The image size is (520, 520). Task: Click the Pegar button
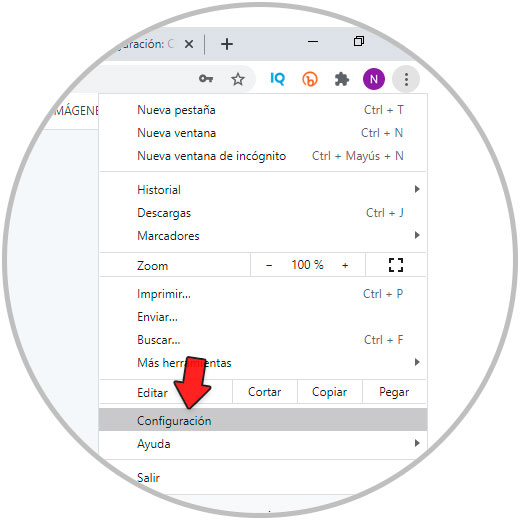pos(394,392)
